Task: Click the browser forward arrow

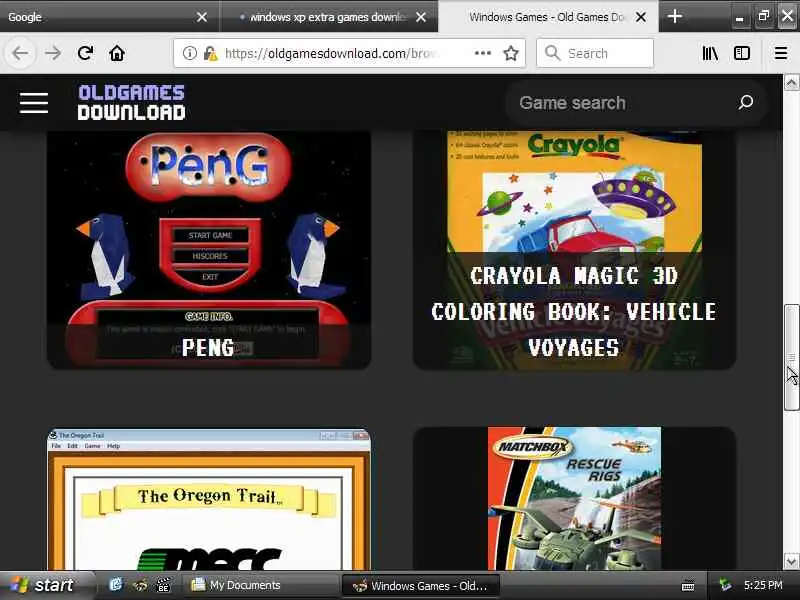Action: click(x=53, y=53)
